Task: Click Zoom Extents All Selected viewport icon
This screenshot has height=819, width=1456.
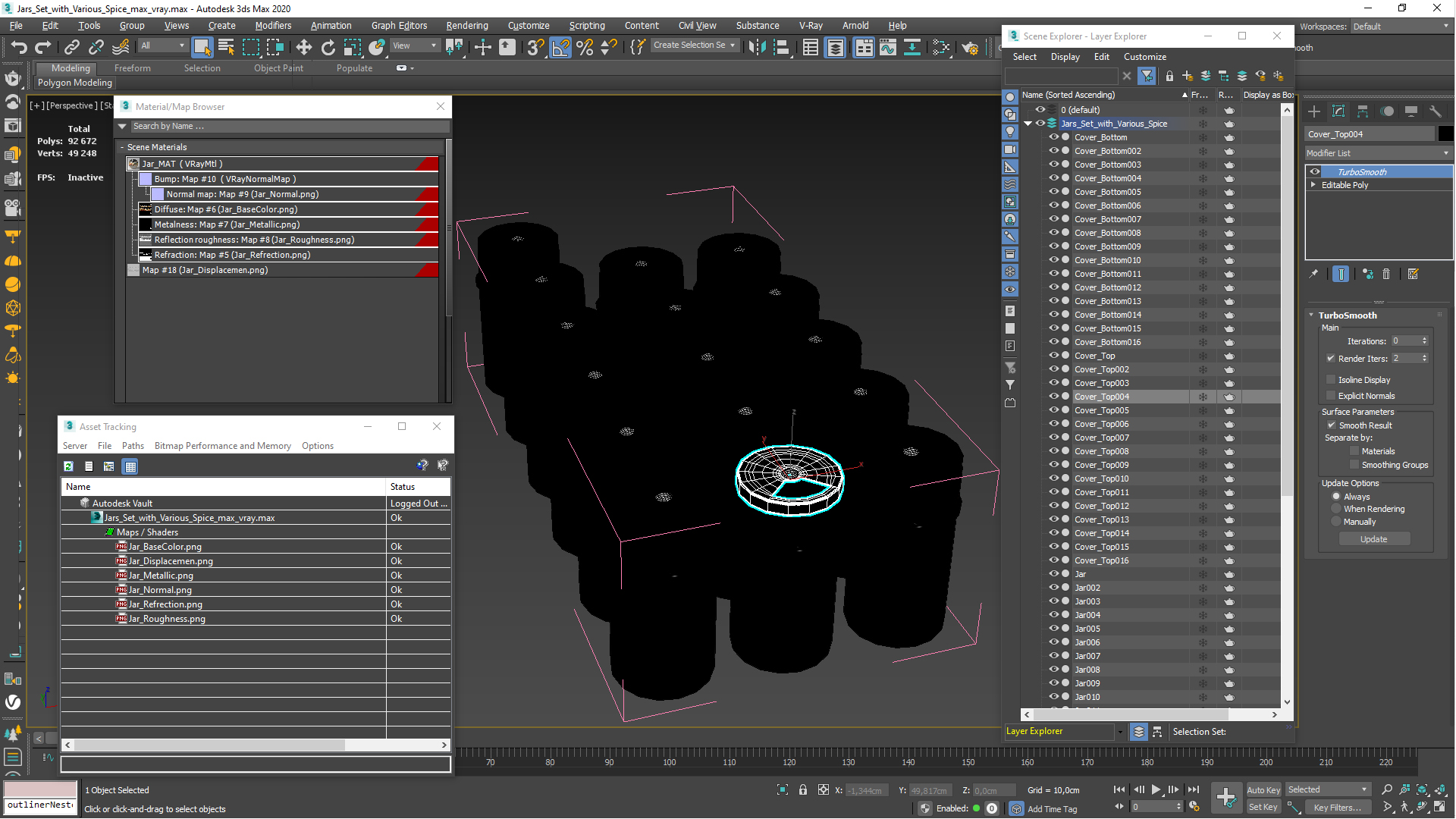Action: pos(1422,789)
